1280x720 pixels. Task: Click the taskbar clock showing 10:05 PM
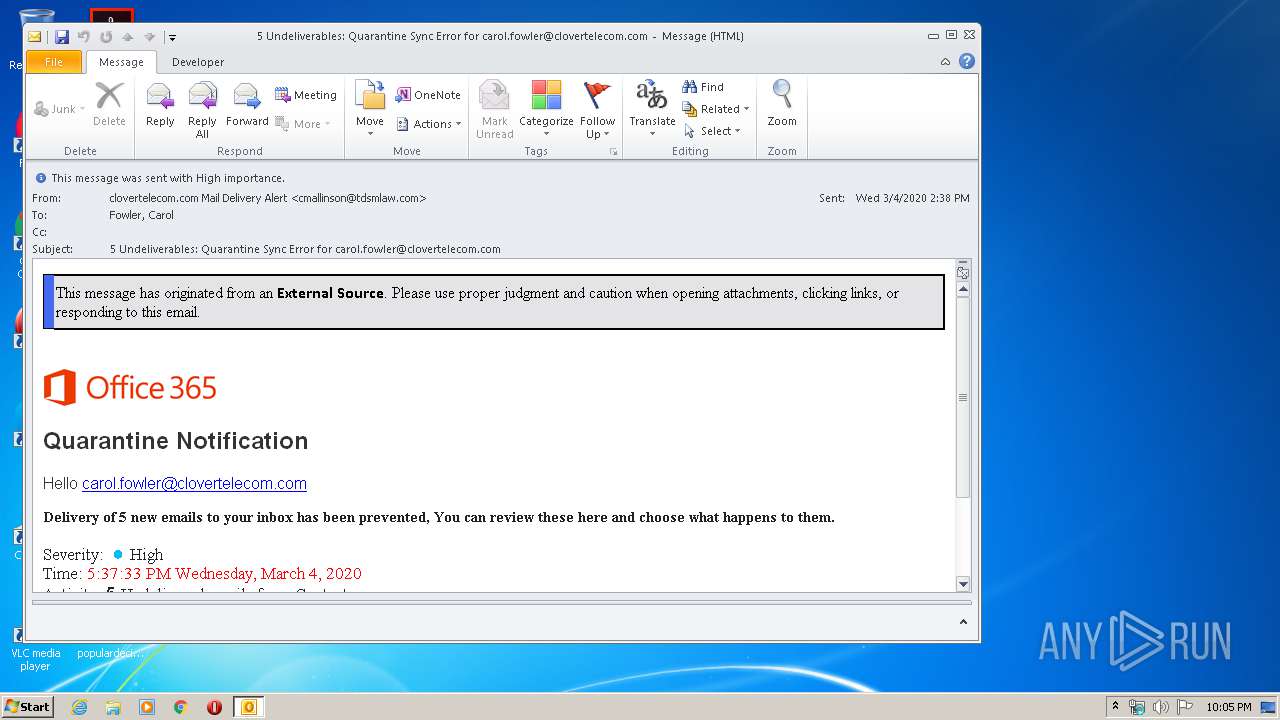pos(1228,707)
